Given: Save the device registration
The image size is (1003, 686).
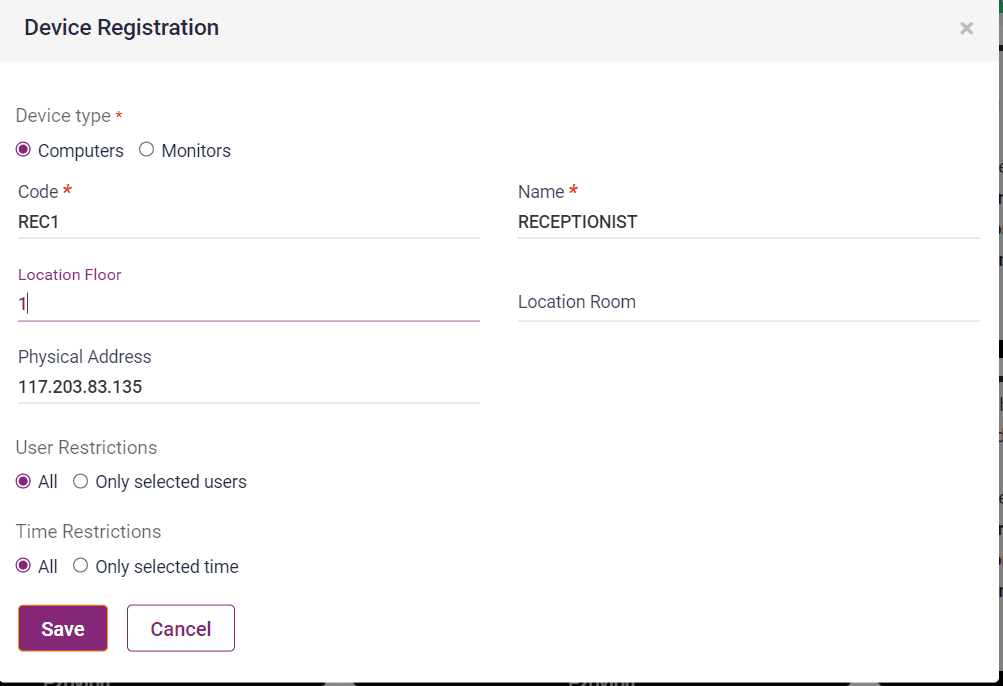Looking at the screenshot, I should pos(62,628).
